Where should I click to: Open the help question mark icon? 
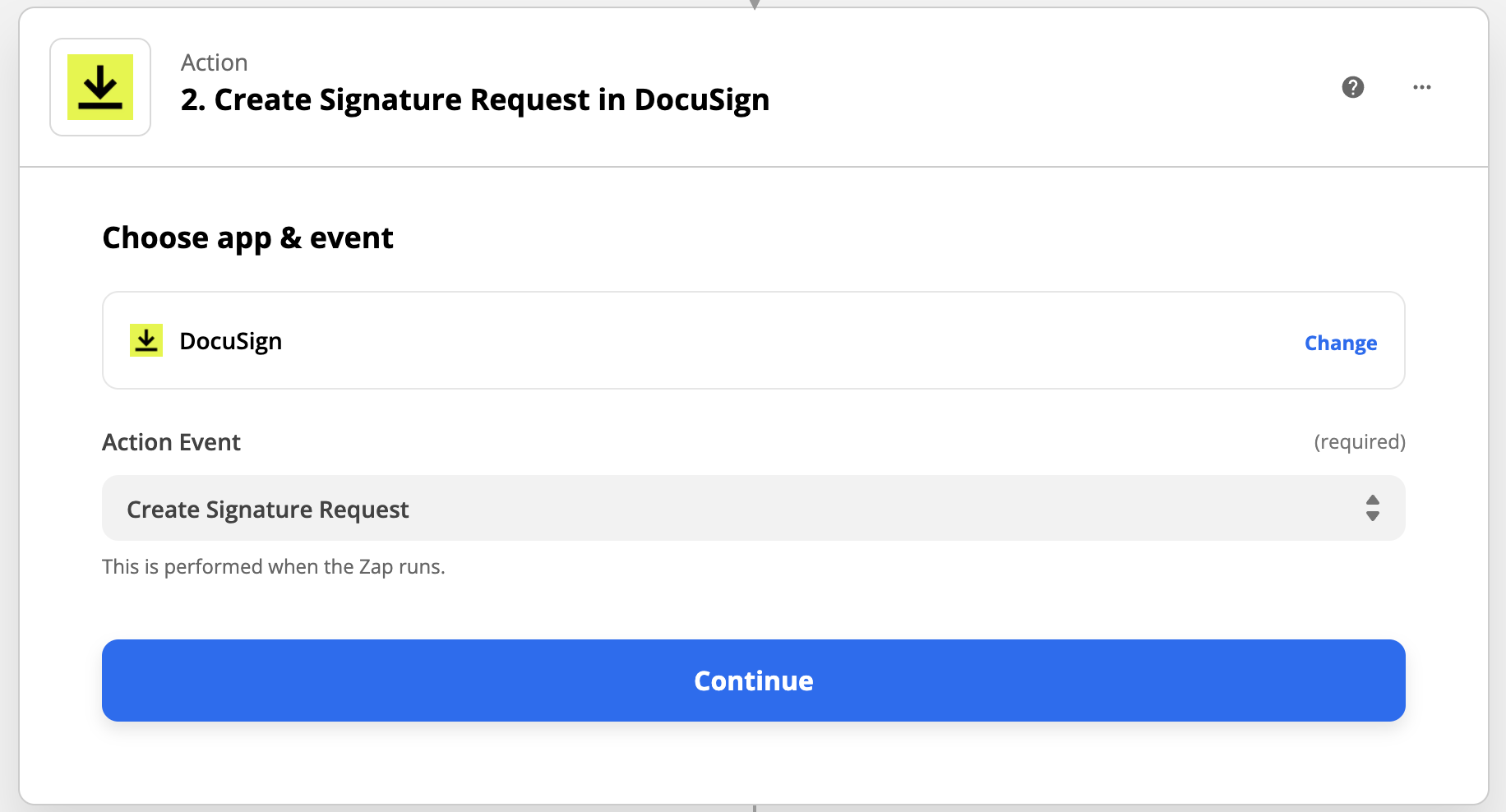(x=1354, y=86)
